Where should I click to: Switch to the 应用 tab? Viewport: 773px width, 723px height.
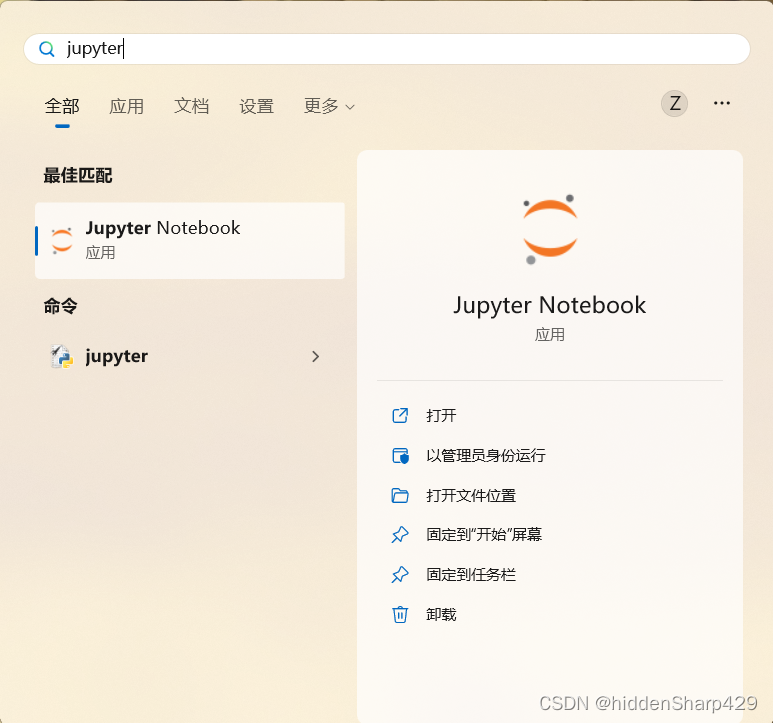127,106
